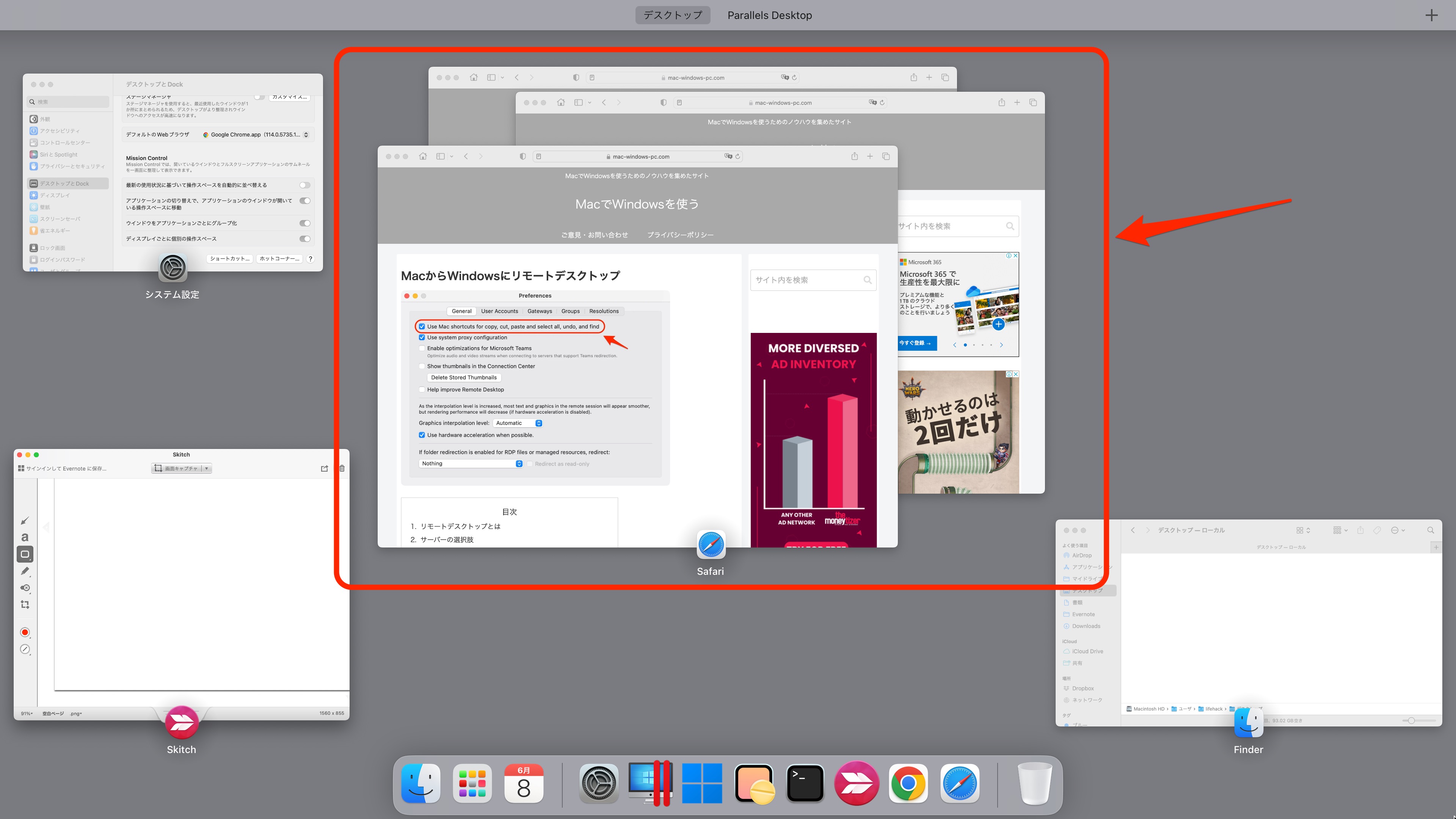
Task: Select the arrow tool in Skitch
Action: 25,521
